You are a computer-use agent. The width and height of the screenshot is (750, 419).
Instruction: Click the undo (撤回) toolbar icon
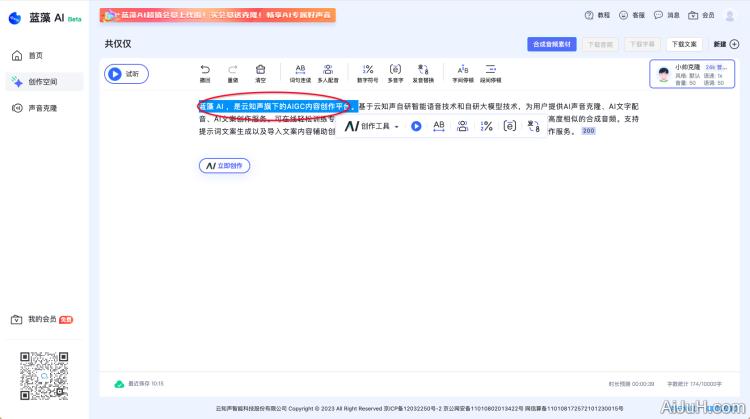tap(205, 72)
